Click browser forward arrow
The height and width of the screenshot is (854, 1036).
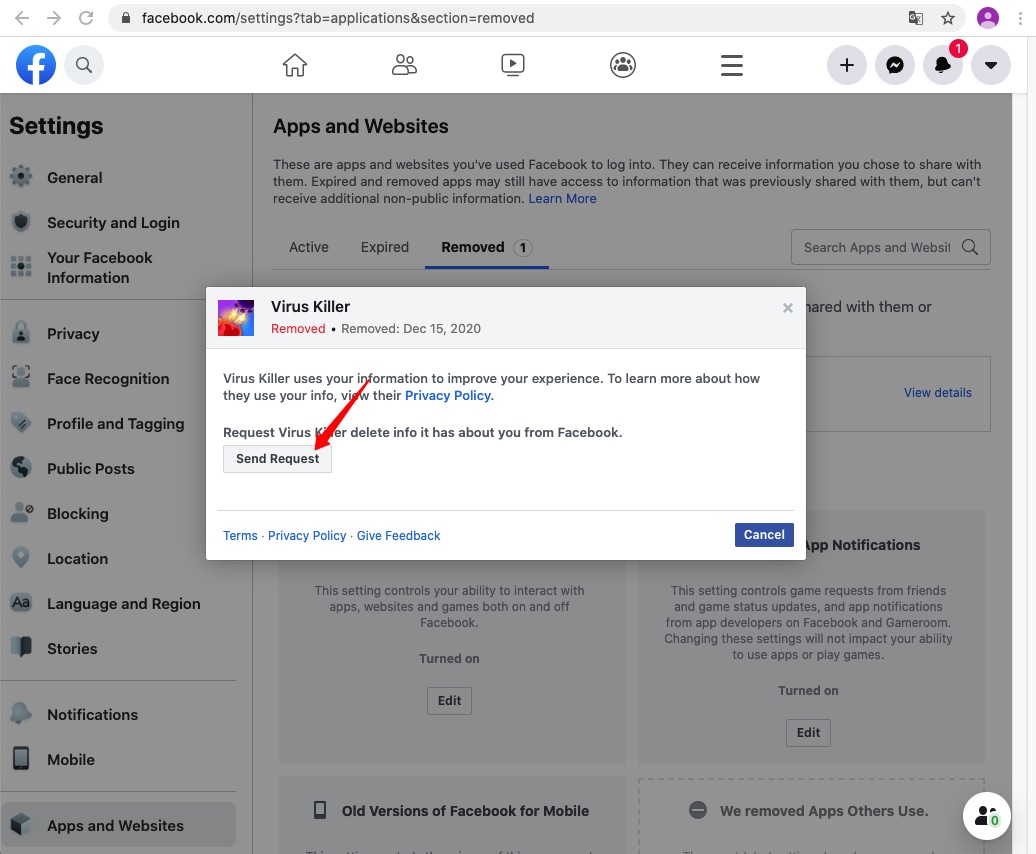(54, 18)
